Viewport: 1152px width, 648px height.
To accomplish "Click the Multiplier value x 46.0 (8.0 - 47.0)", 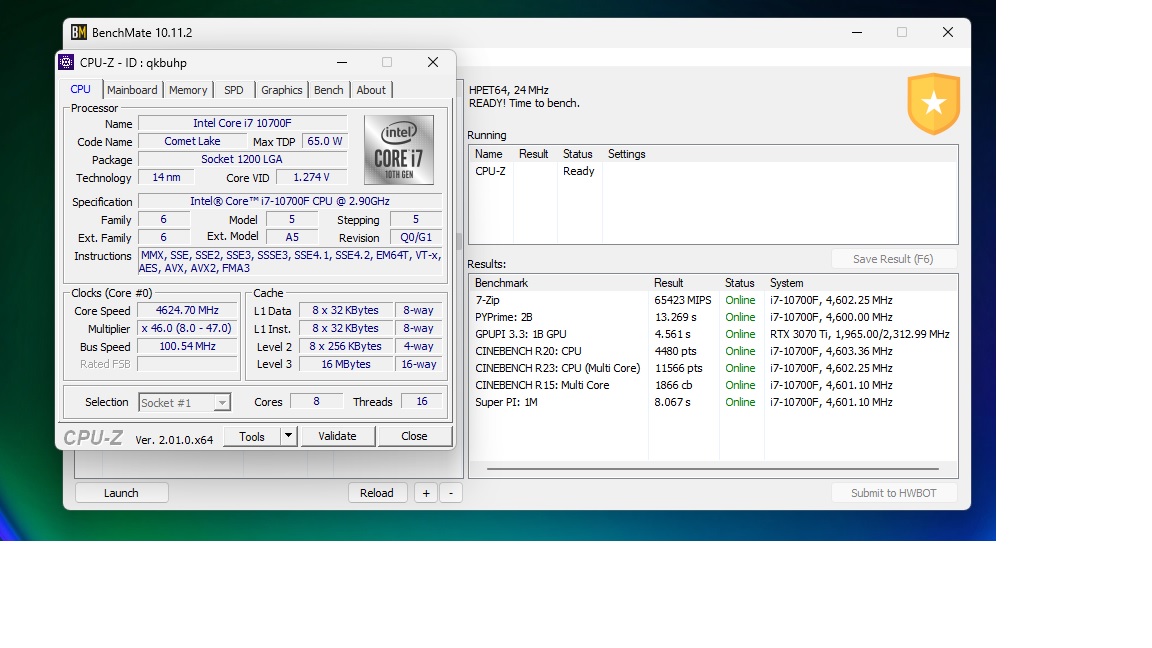I will point(187,328).
